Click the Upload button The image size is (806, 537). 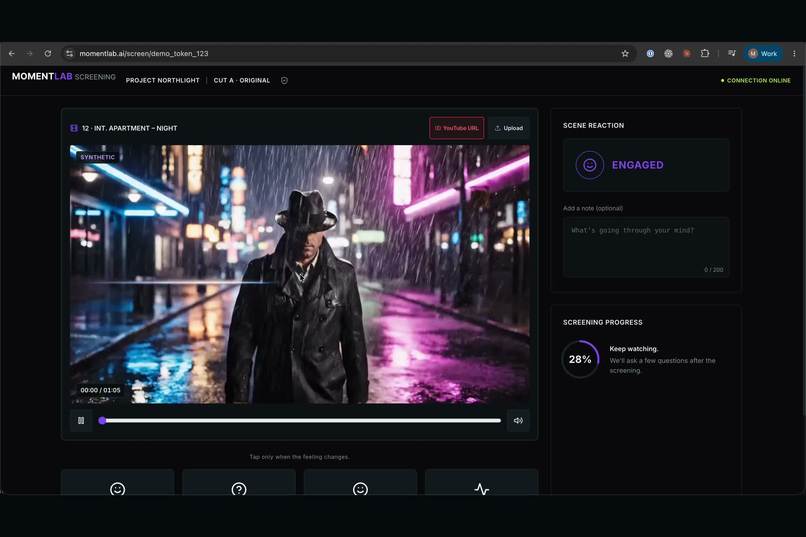[508, 128]
